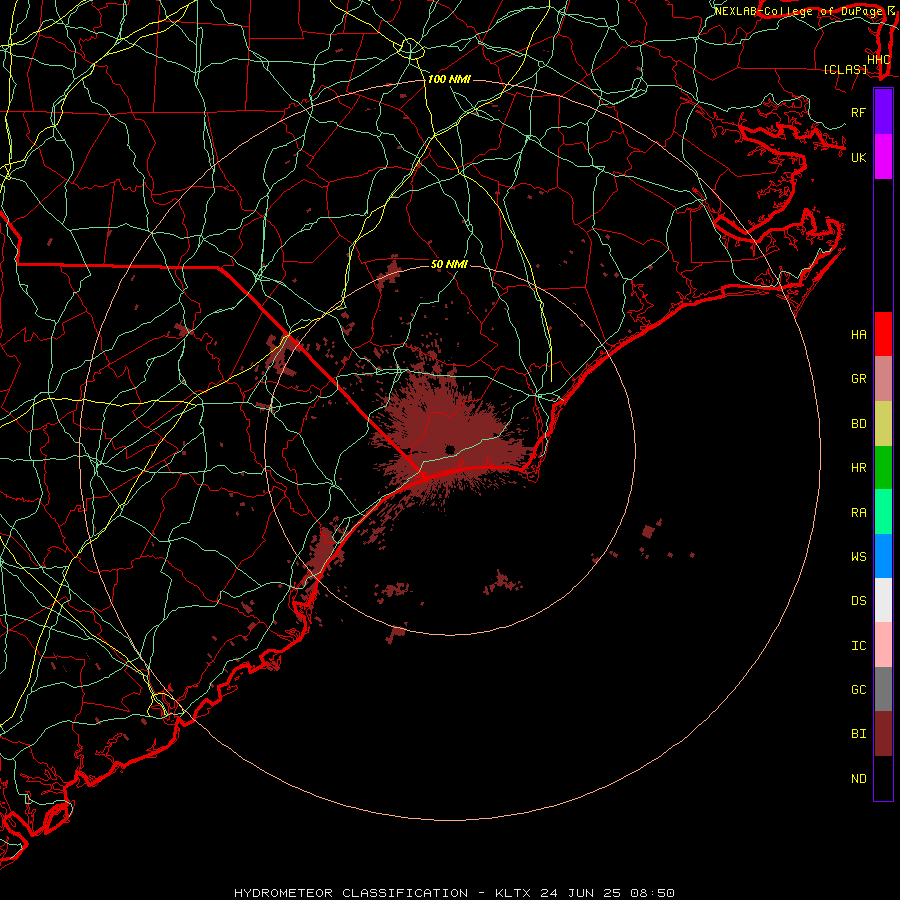Screen dimensions: 900x900
Task: Click the [CLAS] units label
Action: [845, 69]
